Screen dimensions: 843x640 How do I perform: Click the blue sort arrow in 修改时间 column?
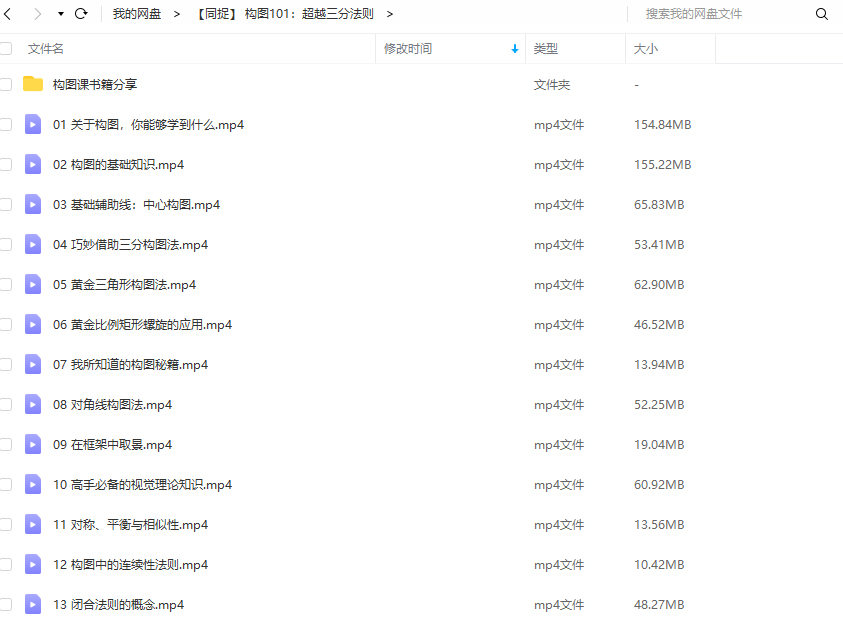point(515,48)
